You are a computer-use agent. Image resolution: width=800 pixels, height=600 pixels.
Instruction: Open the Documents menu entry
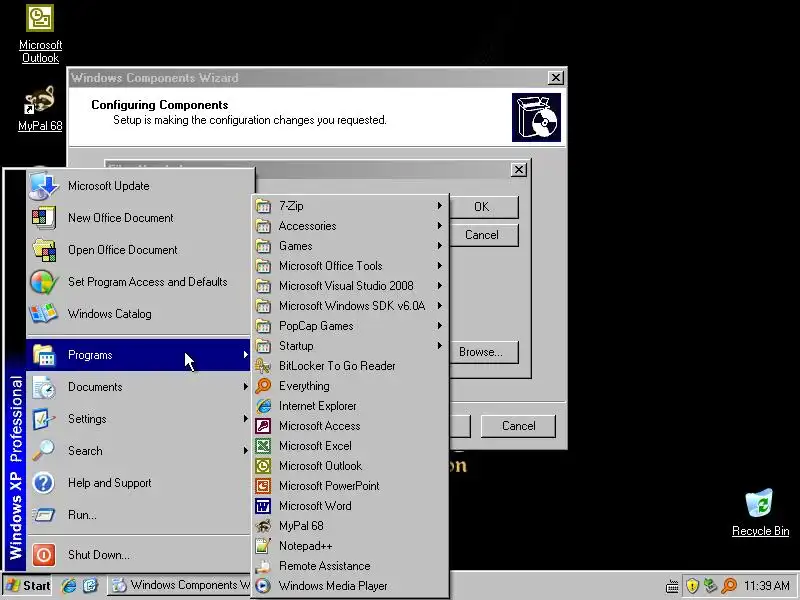click(138, 387)
